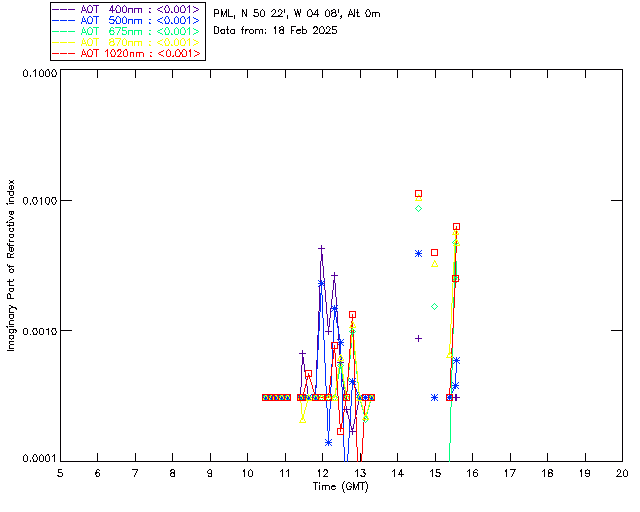Screen dimensions: 640x512
Task: Click the green diamond marker at 15 GMT
Action: [435, 307]
